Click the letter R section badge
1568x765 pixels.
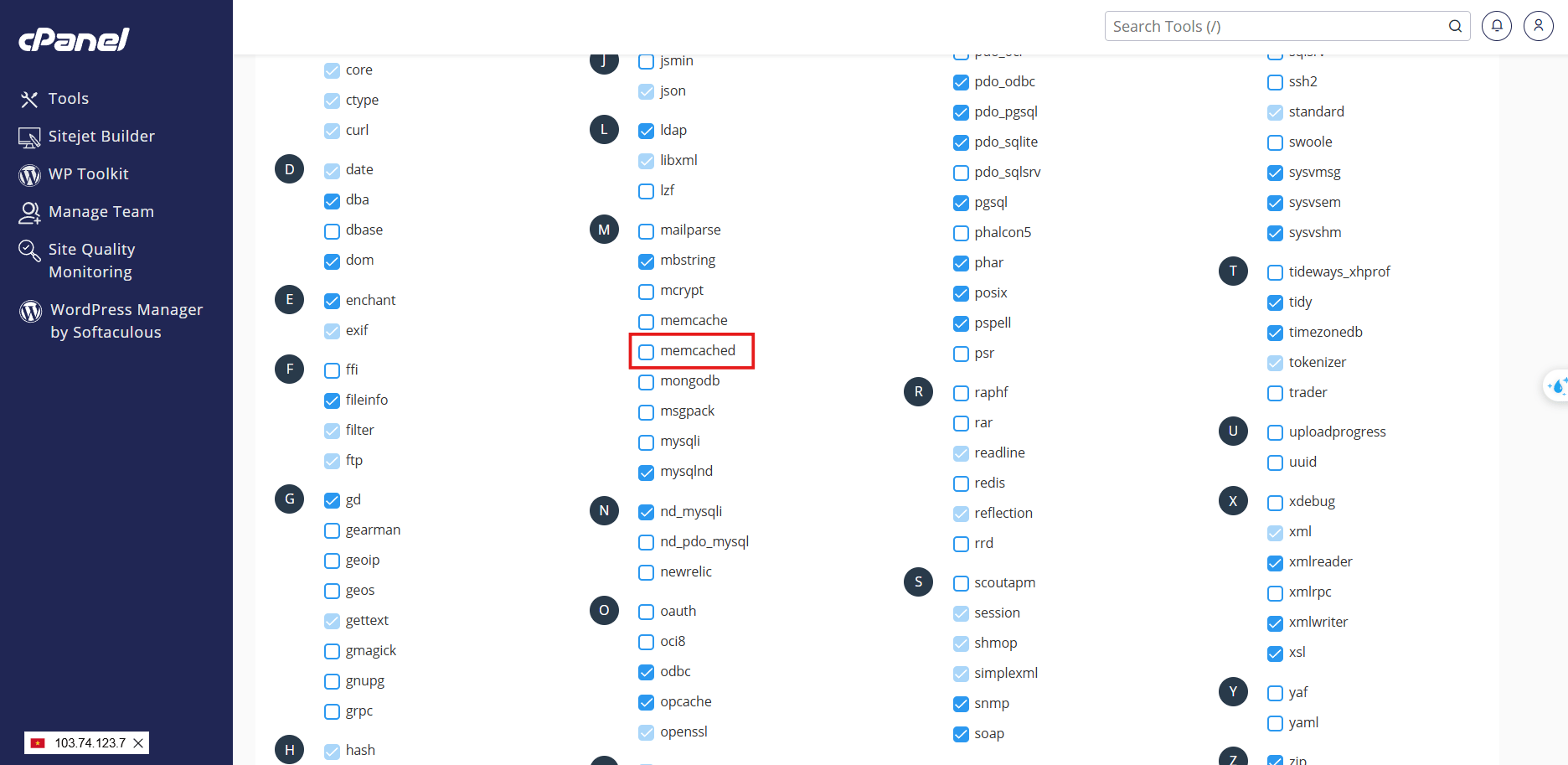(x=919, y=391)
